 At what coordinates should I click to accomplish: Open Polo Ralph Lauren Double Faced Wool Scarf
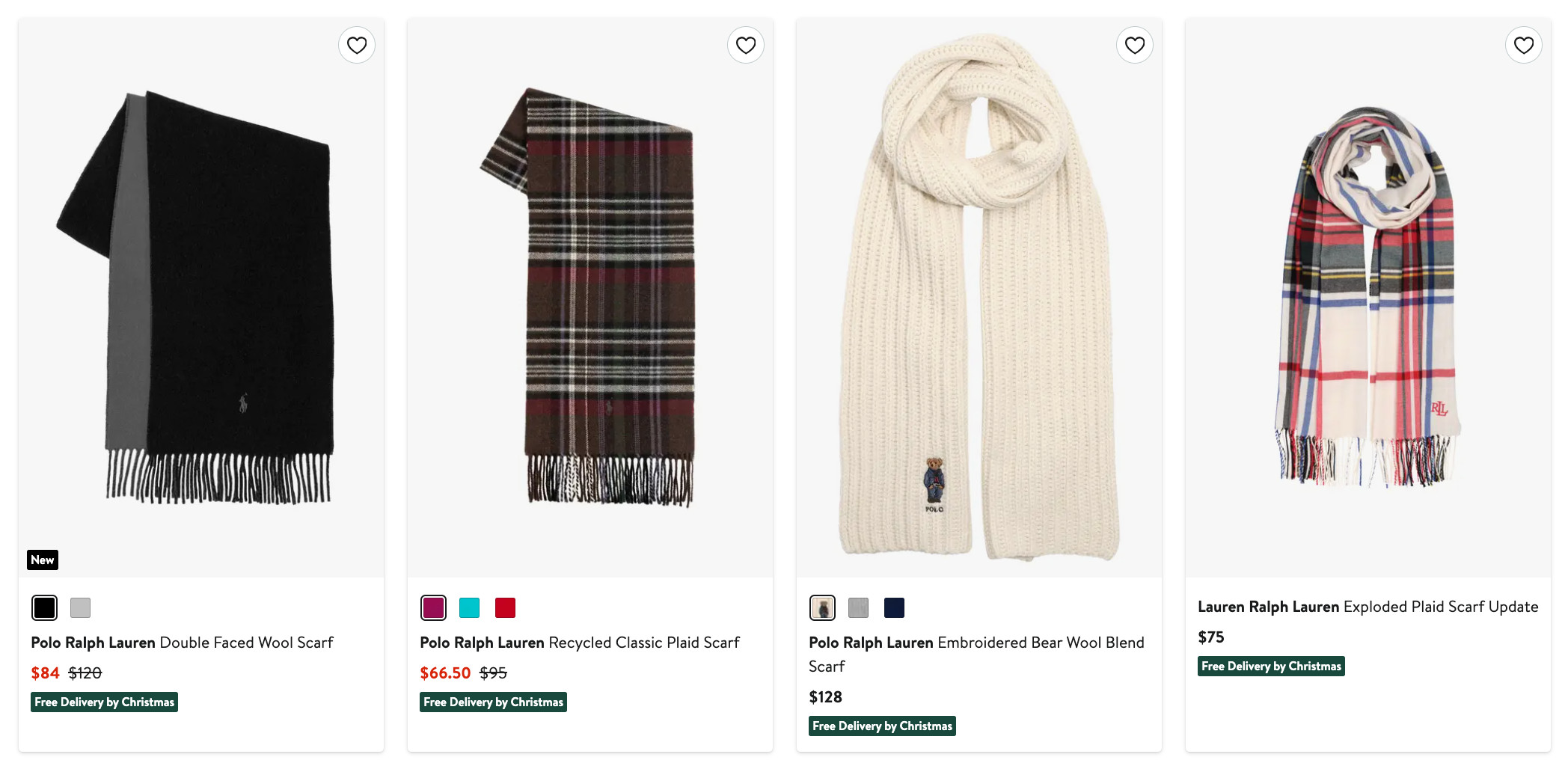pos(182,643)
